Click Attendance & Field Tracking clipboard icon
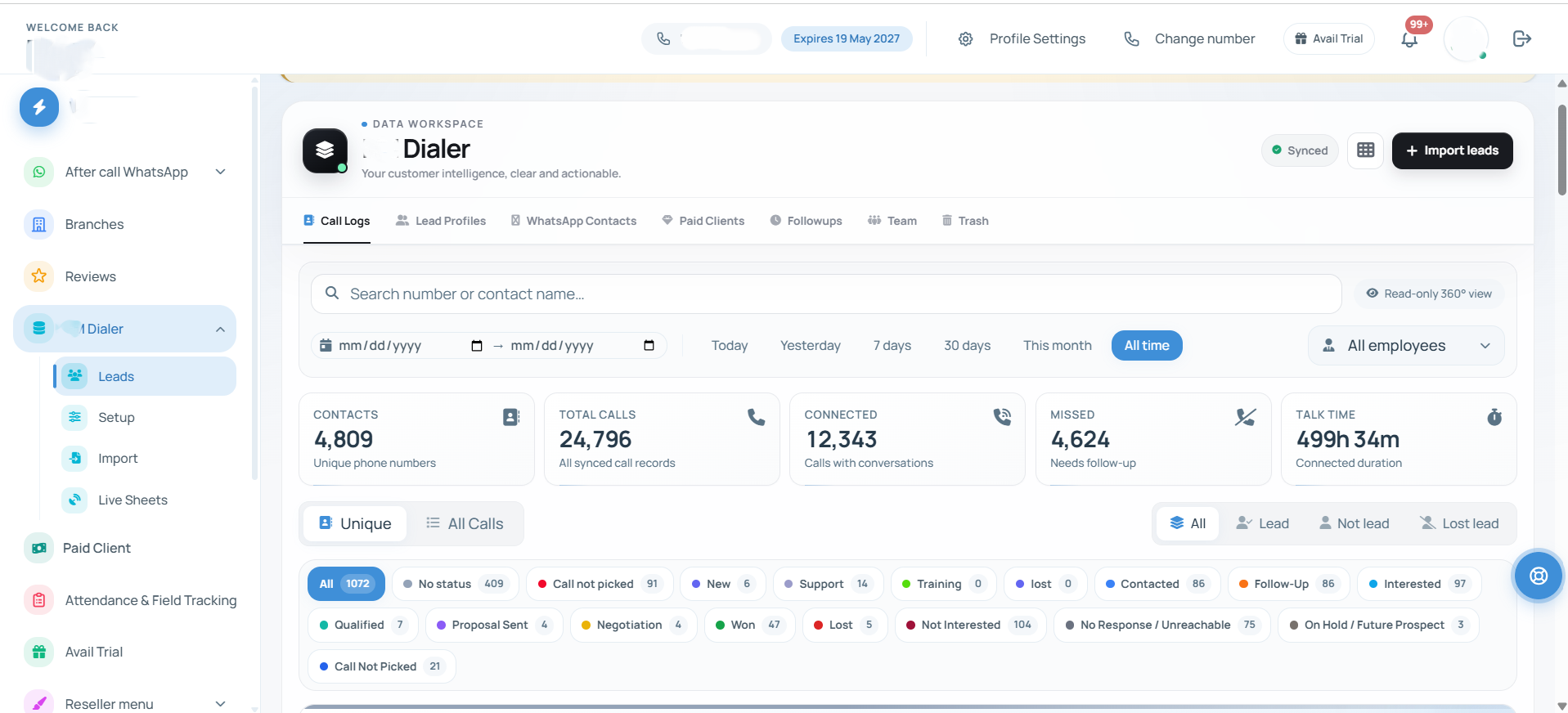1568x713 pixels. coord(38,600)
